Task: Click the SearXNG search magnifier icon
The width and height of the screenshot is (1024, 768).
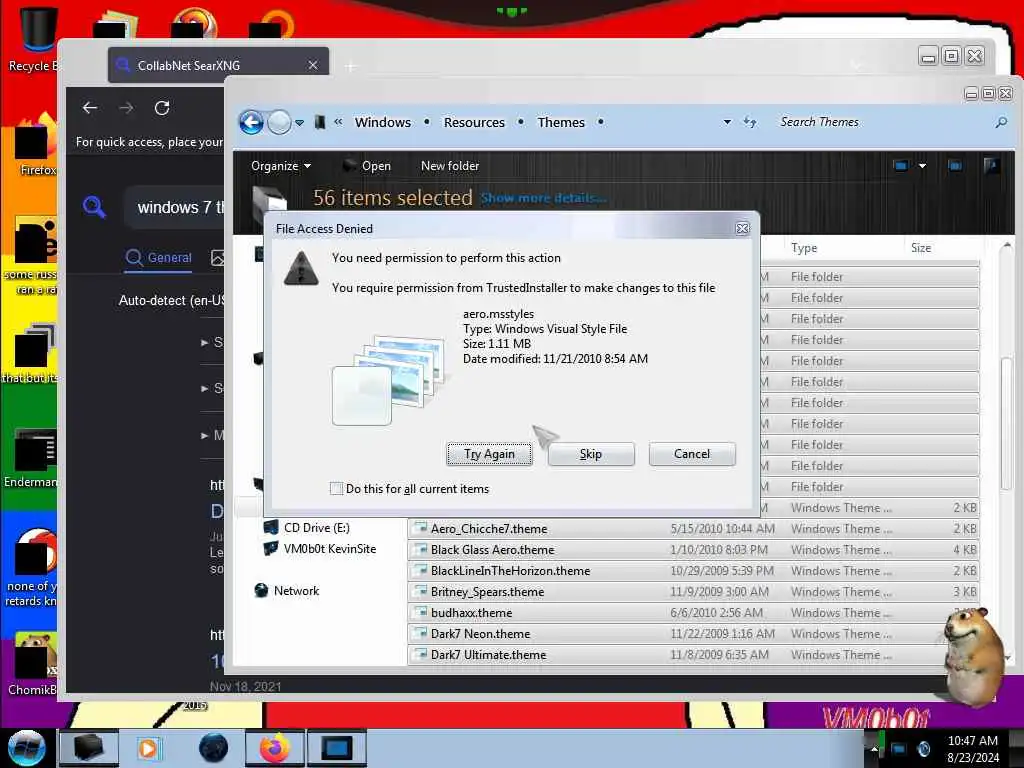Action: [x=94, y=207]
